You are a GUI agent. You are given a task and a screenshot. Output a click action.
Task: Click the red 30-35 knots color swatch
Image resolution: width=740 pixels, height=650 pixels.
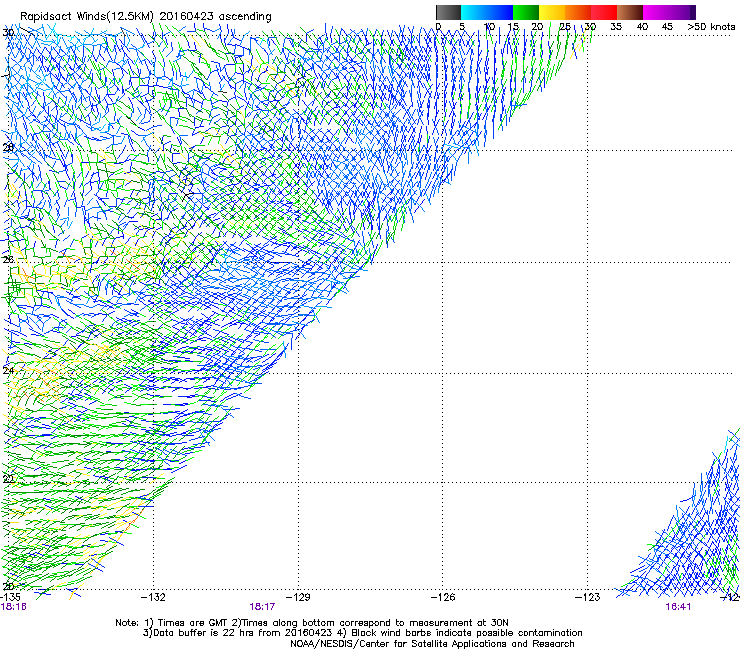coord(604,12)
